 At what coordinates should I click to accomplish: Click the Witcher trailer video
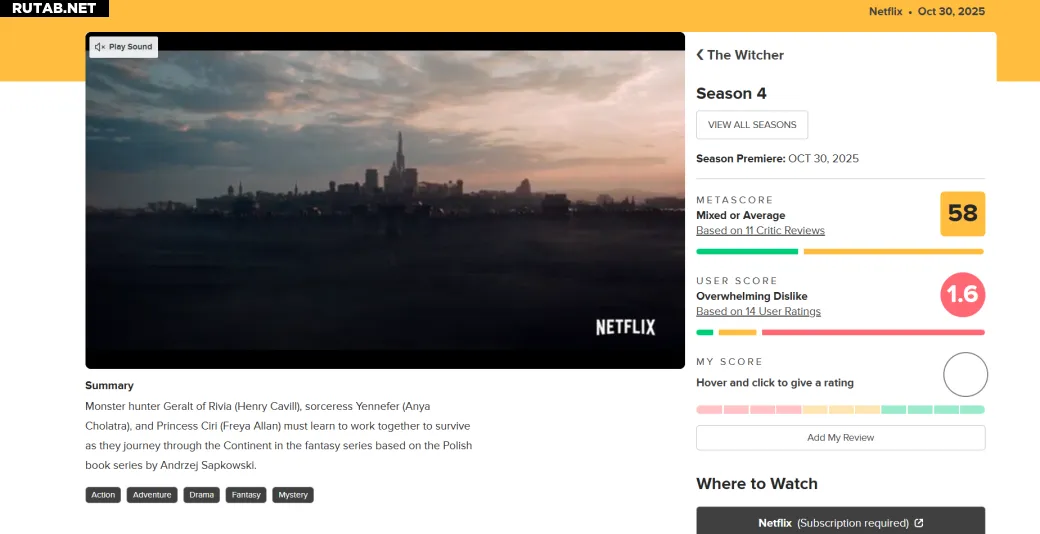click(385, 200)
